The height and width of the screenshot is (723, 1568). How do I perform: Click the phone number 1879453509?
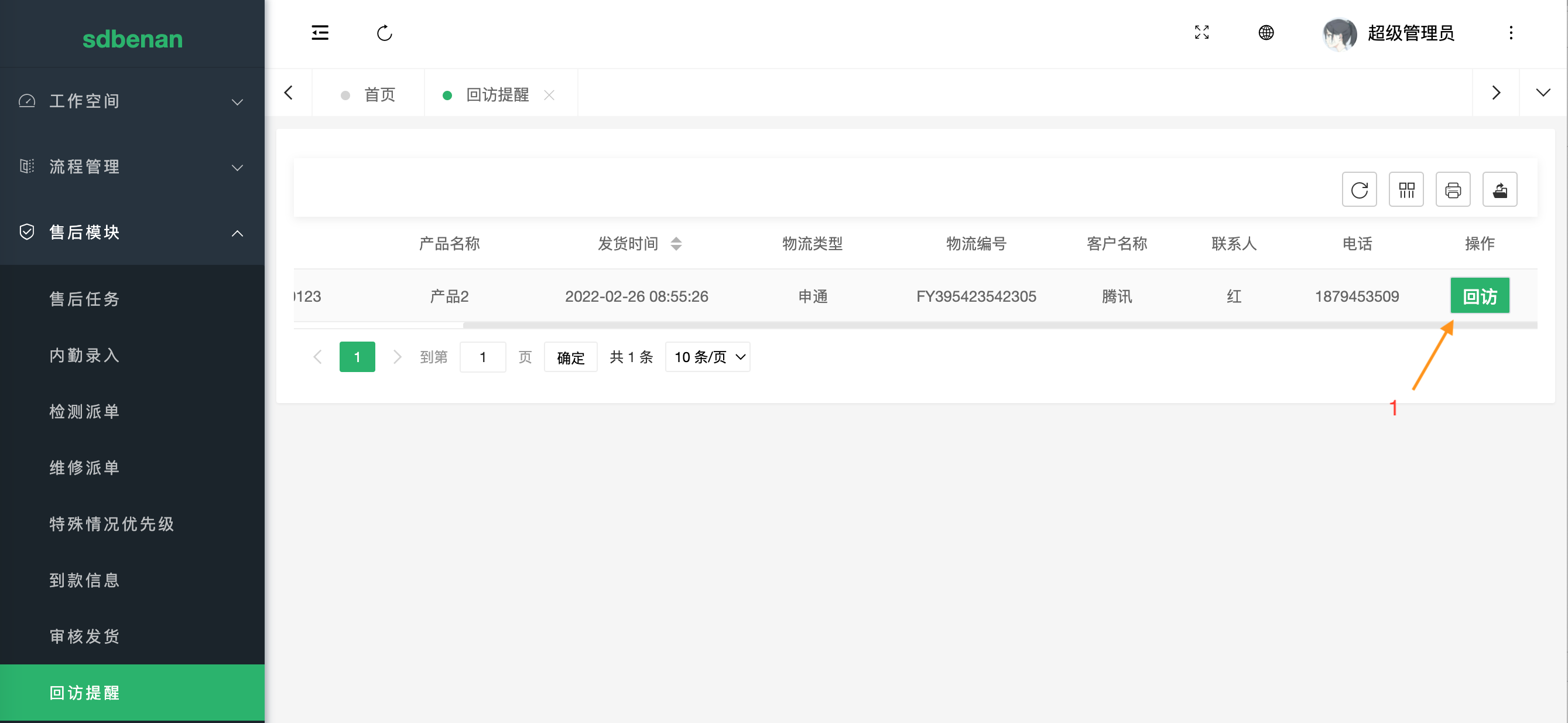[x=1357, y=296]
